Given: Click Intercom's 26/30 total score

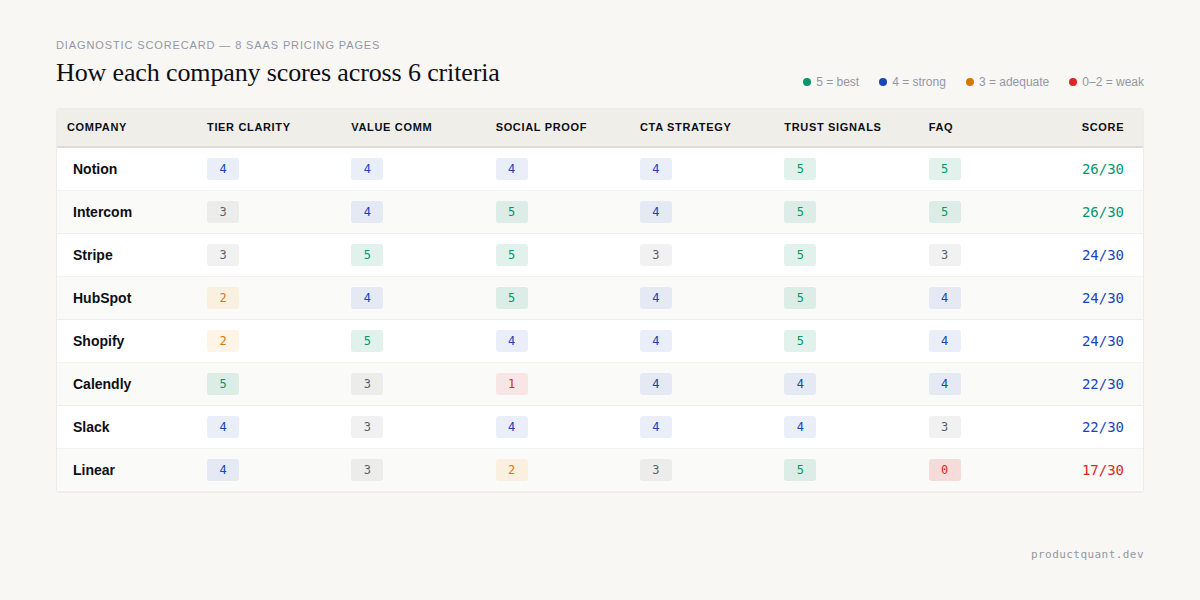Looking at the screenshot, I should click(1102, 212).
